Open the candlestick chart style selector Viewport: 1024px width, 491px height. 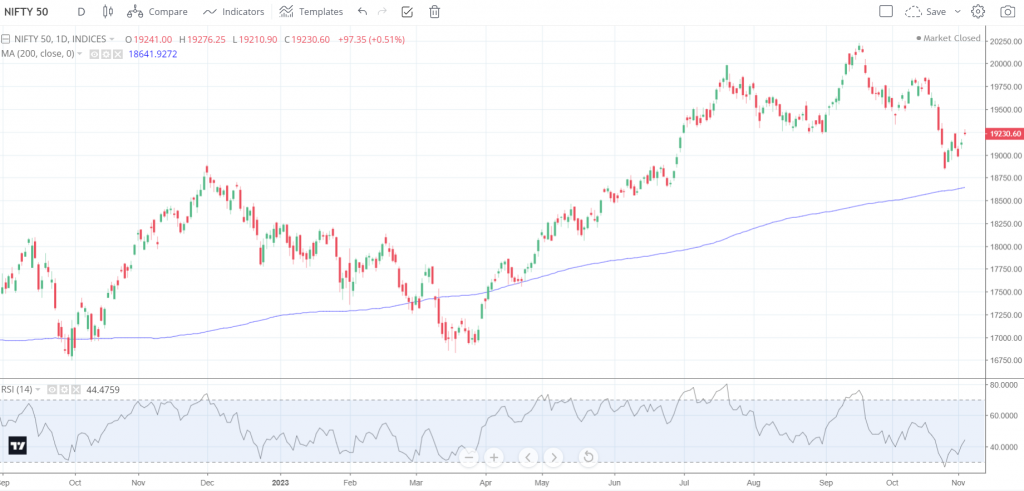(108, 12)
